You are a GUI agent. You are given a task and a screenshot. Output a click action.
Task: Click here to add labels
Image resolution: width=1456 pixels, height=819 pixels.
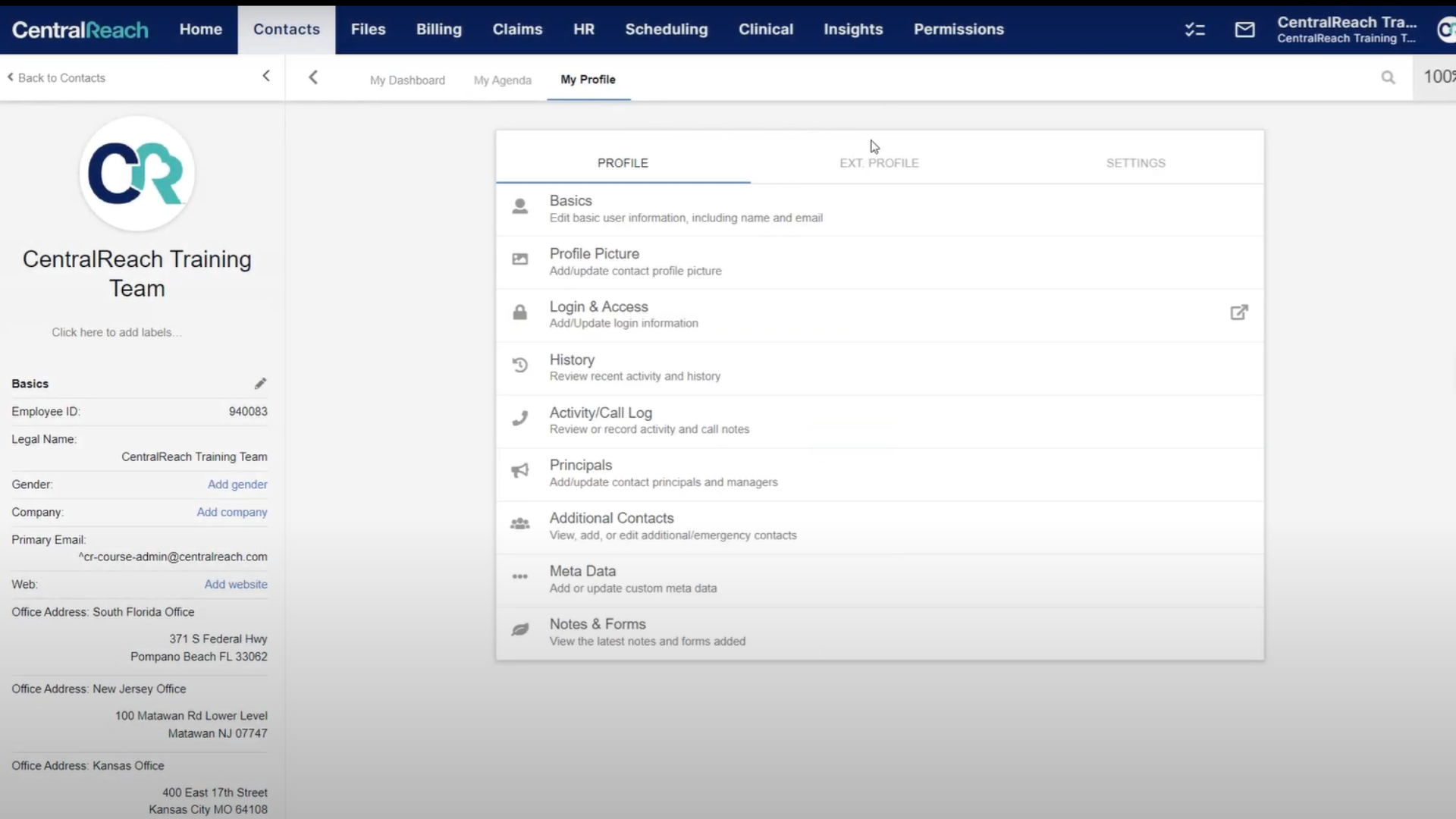[116, 332]
